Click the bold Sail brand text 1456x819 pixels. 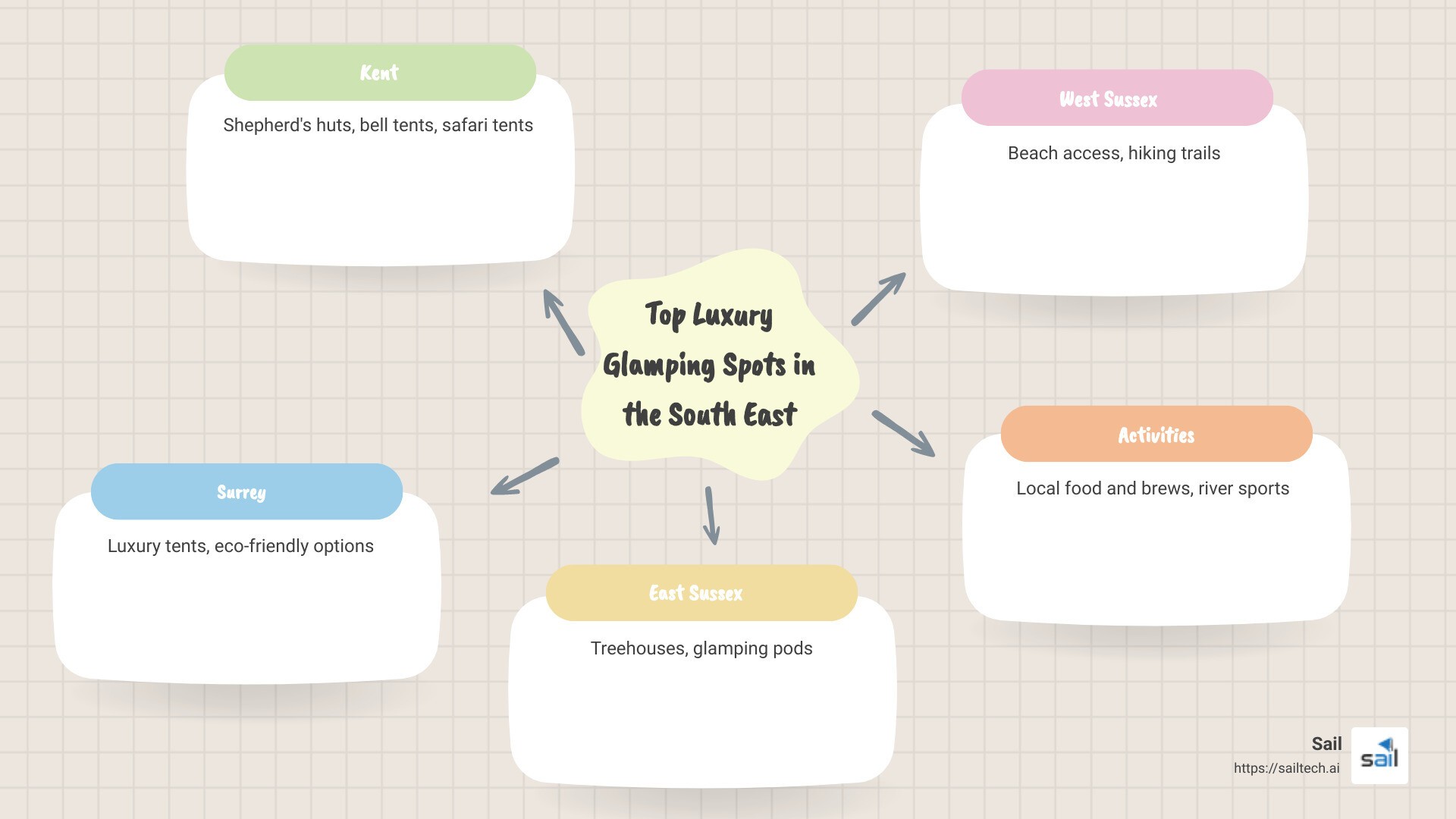[x=1326, y=744]
